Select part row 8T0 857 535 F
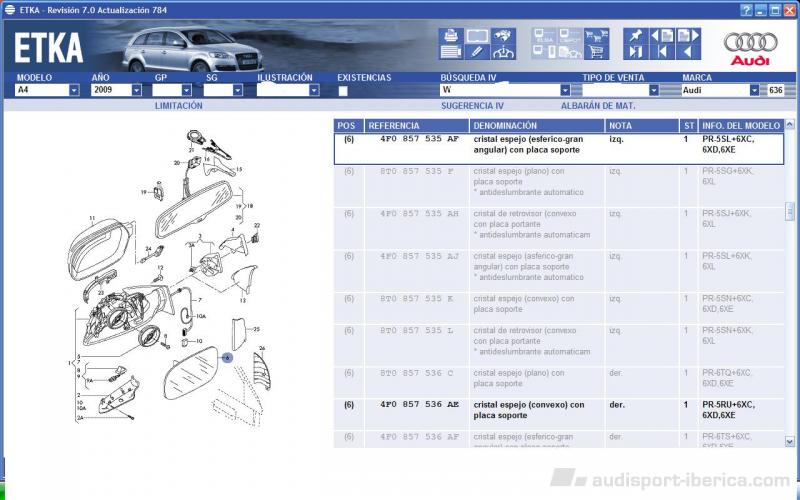800x500 pixels. pyautogui.click(x=559, y=186)
